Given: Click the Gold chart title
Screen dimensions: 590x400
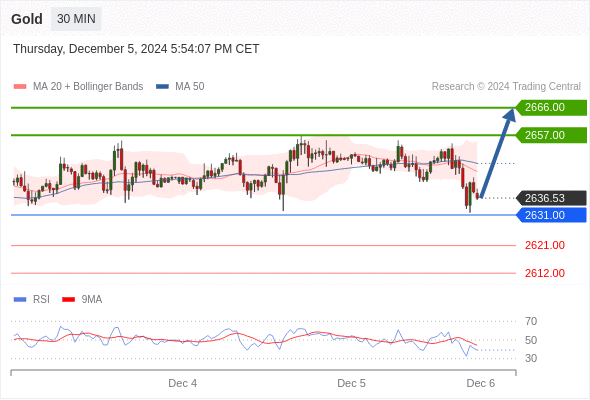Looking at the screenshot, I should coord(27,19).
